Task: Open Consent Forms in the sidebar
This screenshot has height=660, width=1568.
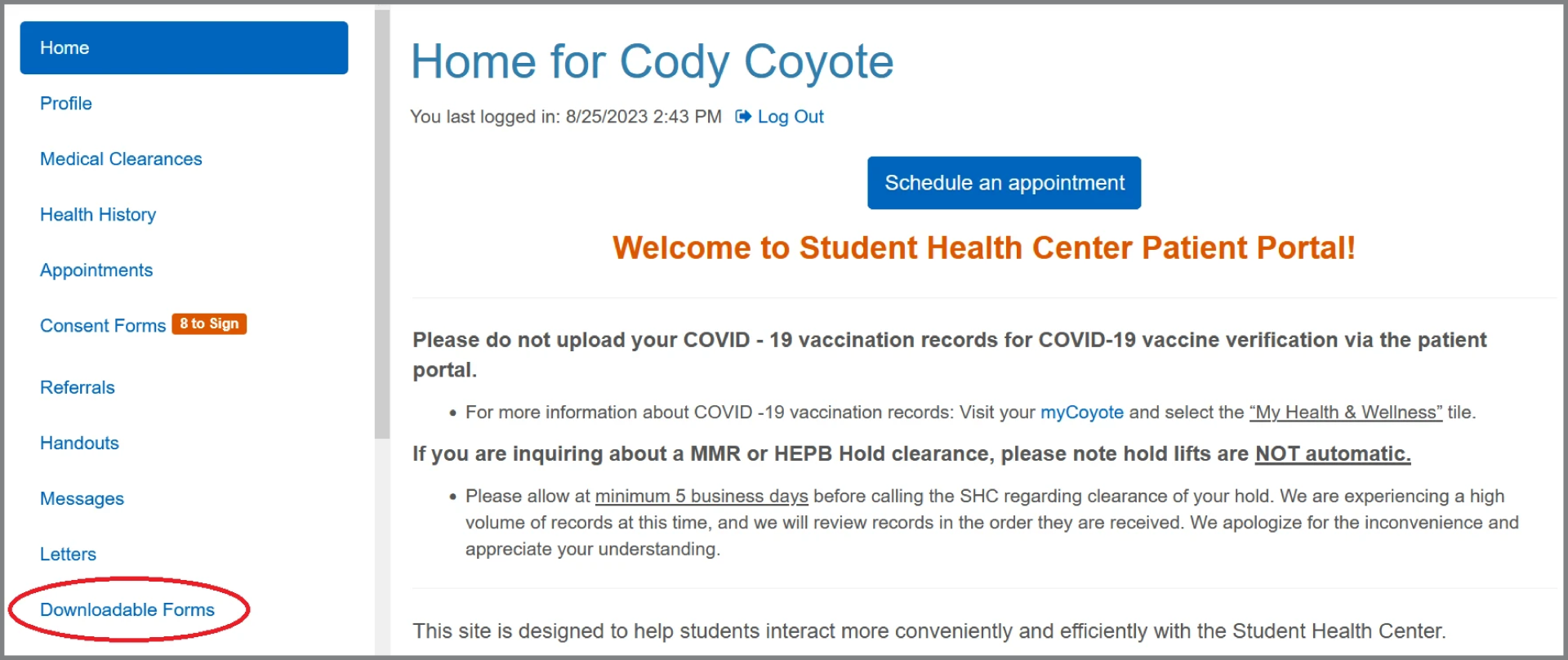Action: point(103,326)
